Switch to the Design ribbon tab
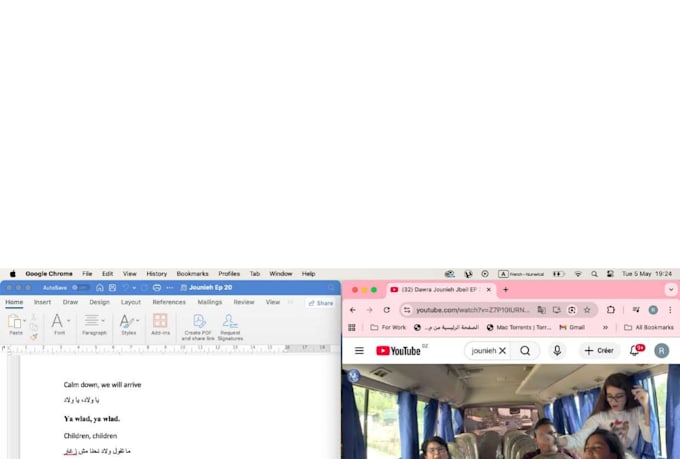Viewport: 680px width, 459px height. [x=99, y=302]
